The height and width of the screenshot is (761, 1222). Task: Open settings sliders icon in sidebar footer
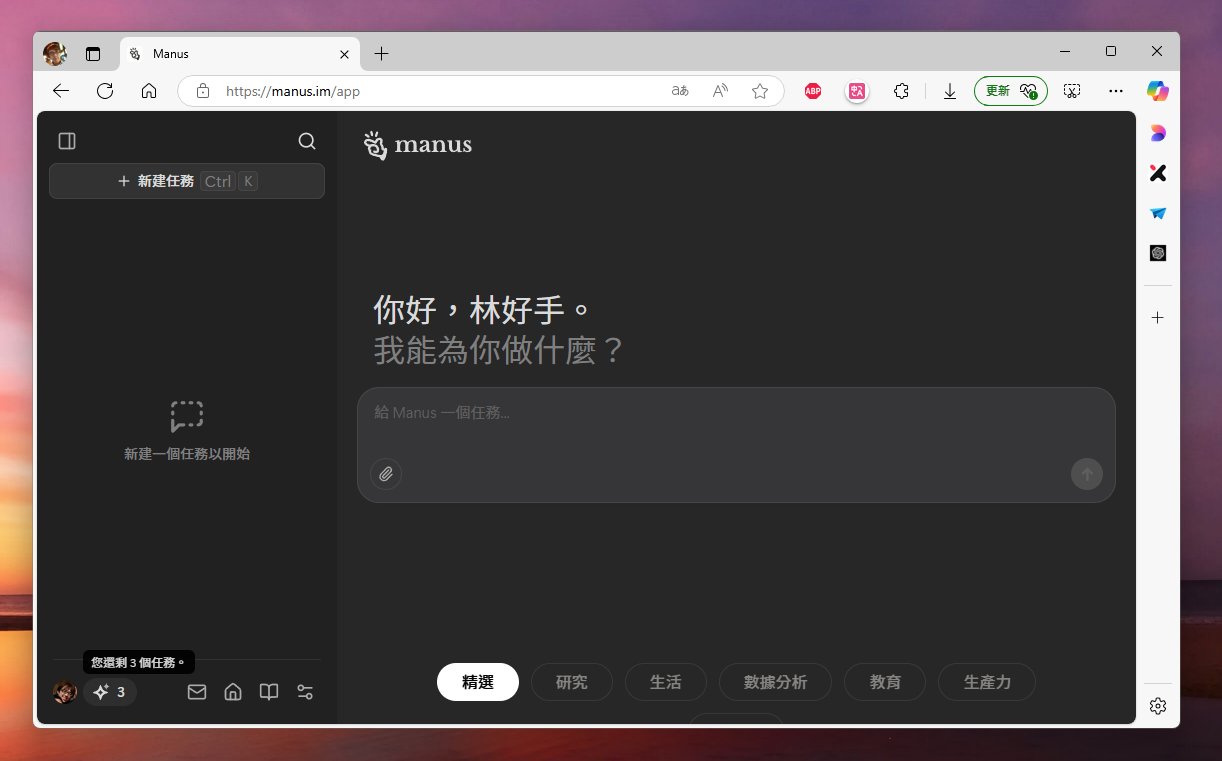[x=305, y=692]
